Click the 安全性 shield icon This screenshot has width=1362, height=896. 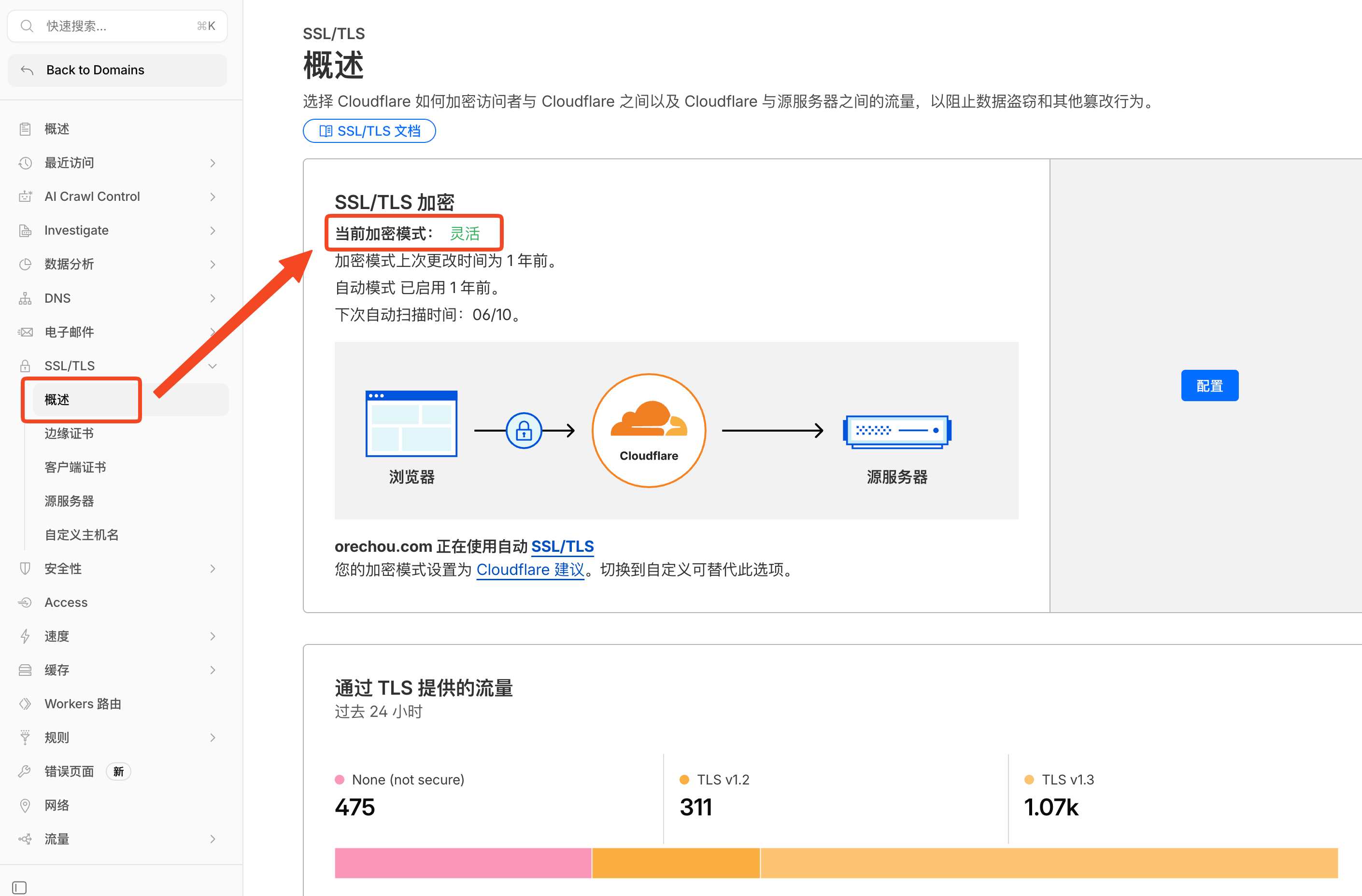pos(25,568)
